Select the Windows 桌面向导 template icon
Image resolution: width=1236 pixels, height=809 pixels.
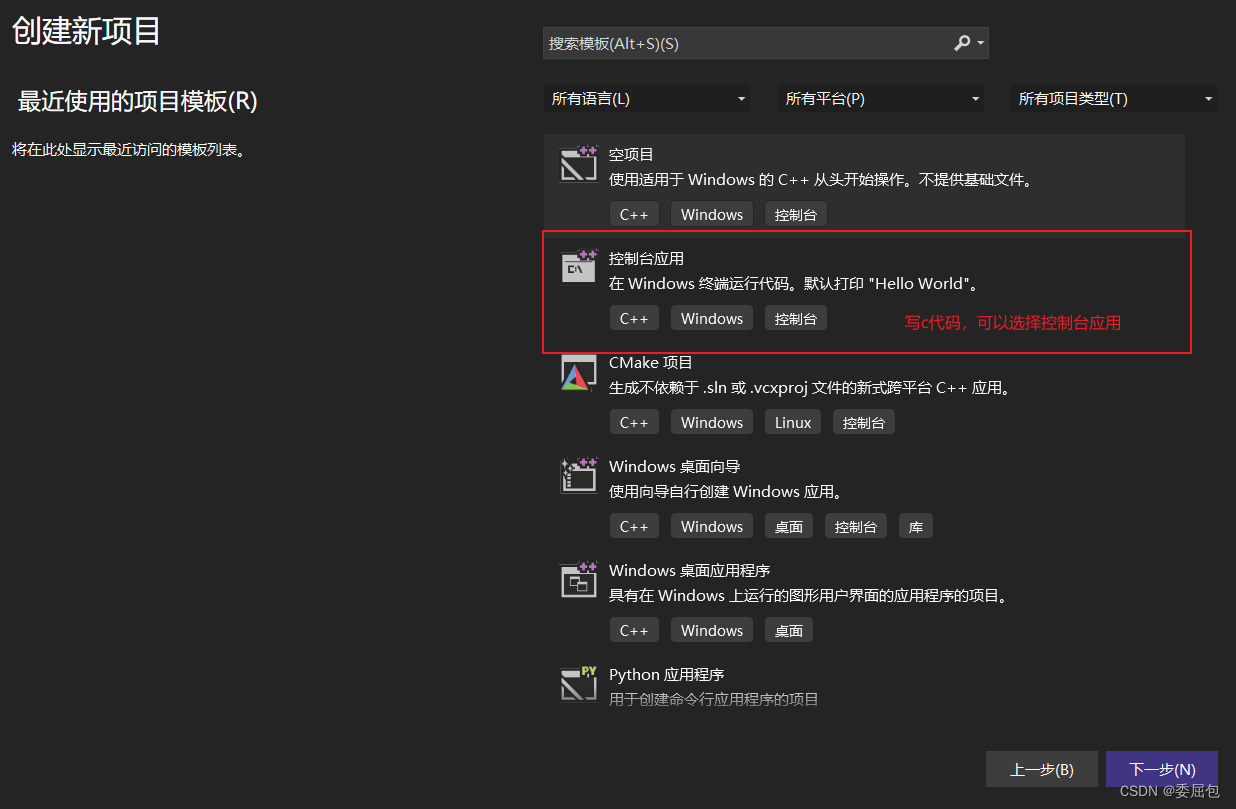tap(578, 476)
